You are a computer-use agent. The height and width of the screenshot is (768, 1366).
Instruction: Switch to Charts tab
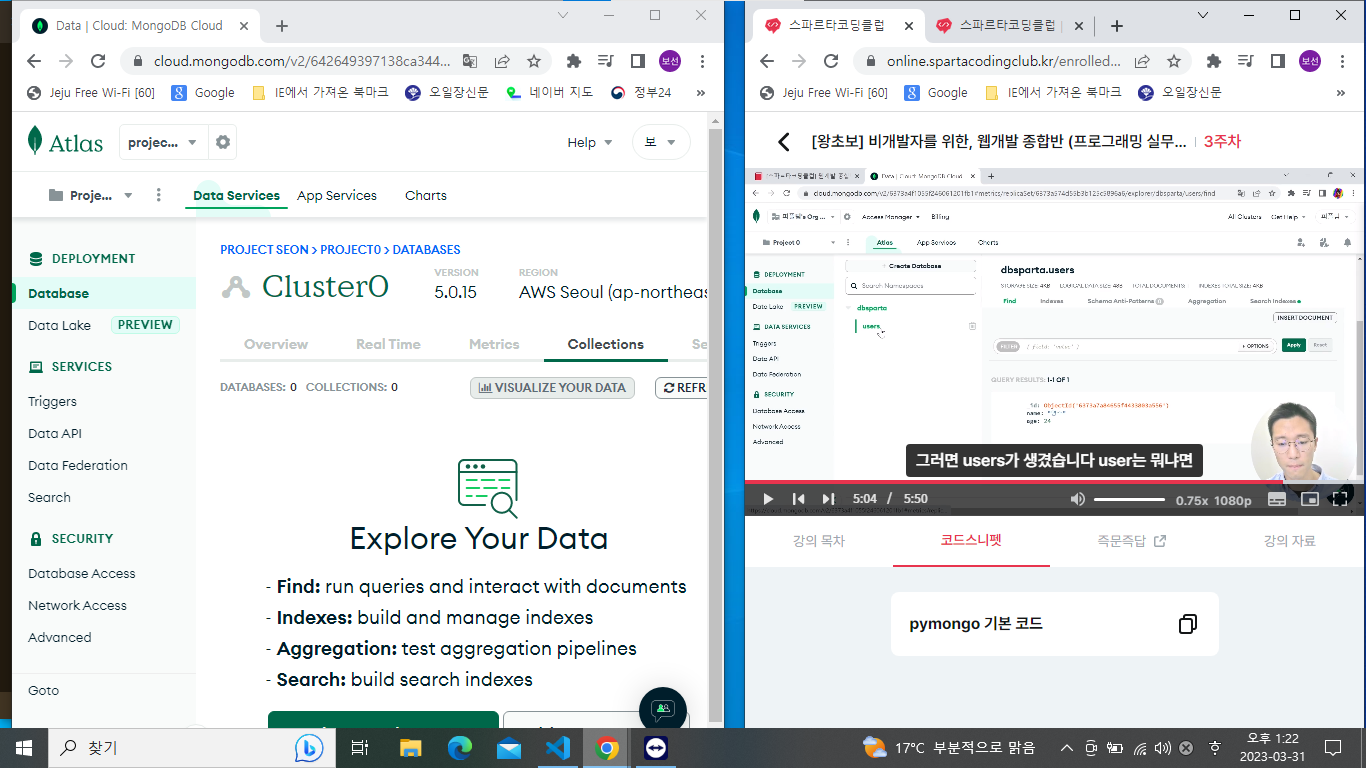coord(426,195)
